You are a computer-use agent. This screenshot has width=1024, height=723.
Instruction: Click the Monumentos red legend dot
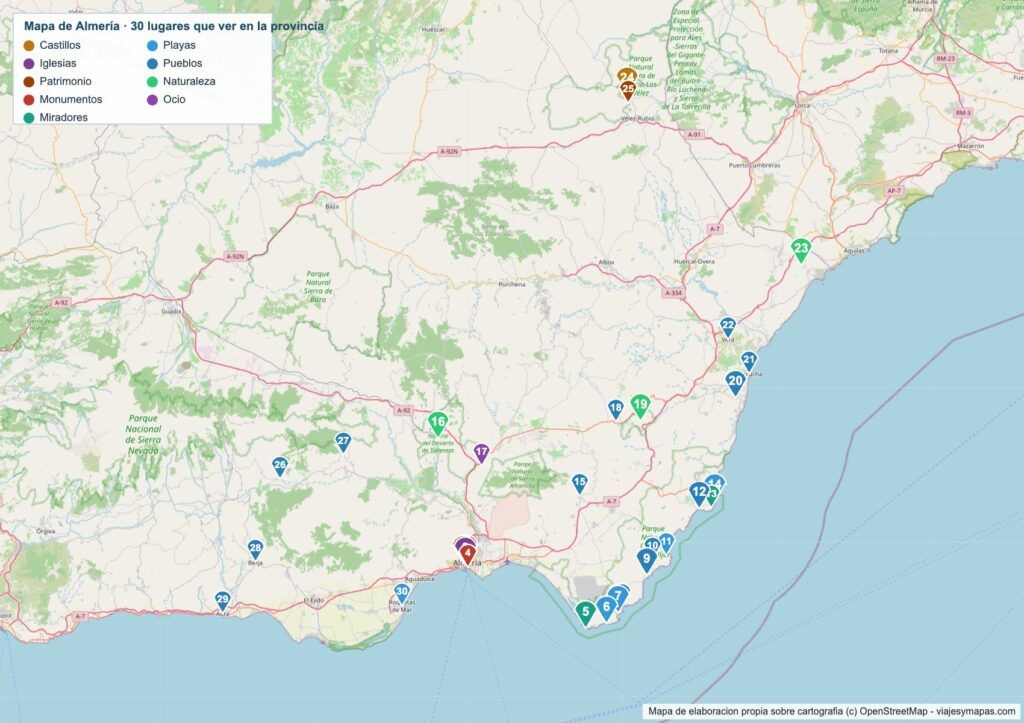point(29,99)
